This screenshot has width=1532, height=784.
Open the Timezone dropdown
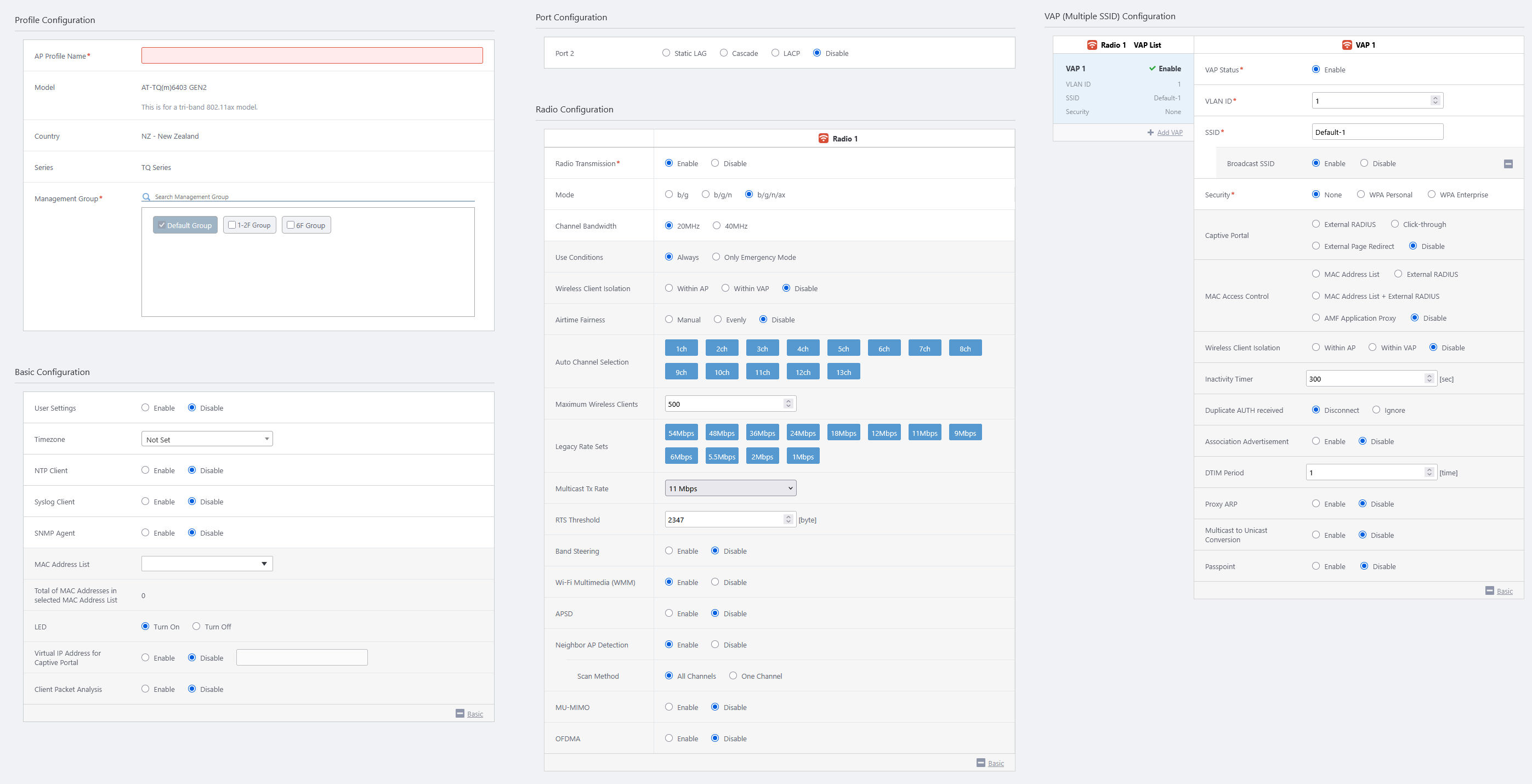pos(207,439)
